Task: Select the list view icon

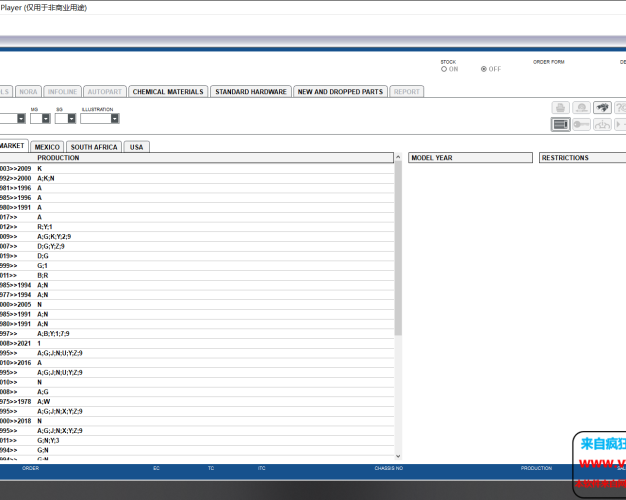Action: click(x=561, y=125)
